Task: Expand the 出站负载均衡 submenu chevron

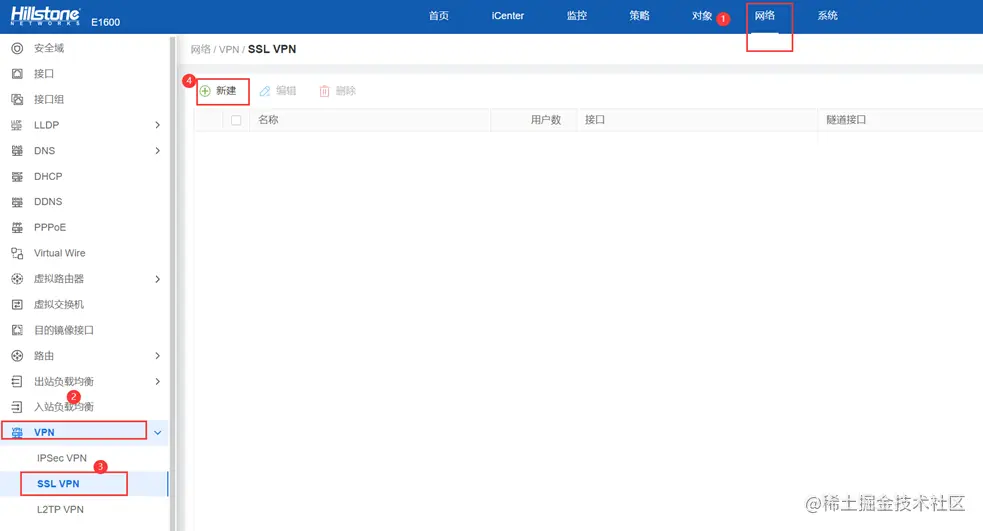Action: click(157, 382)
